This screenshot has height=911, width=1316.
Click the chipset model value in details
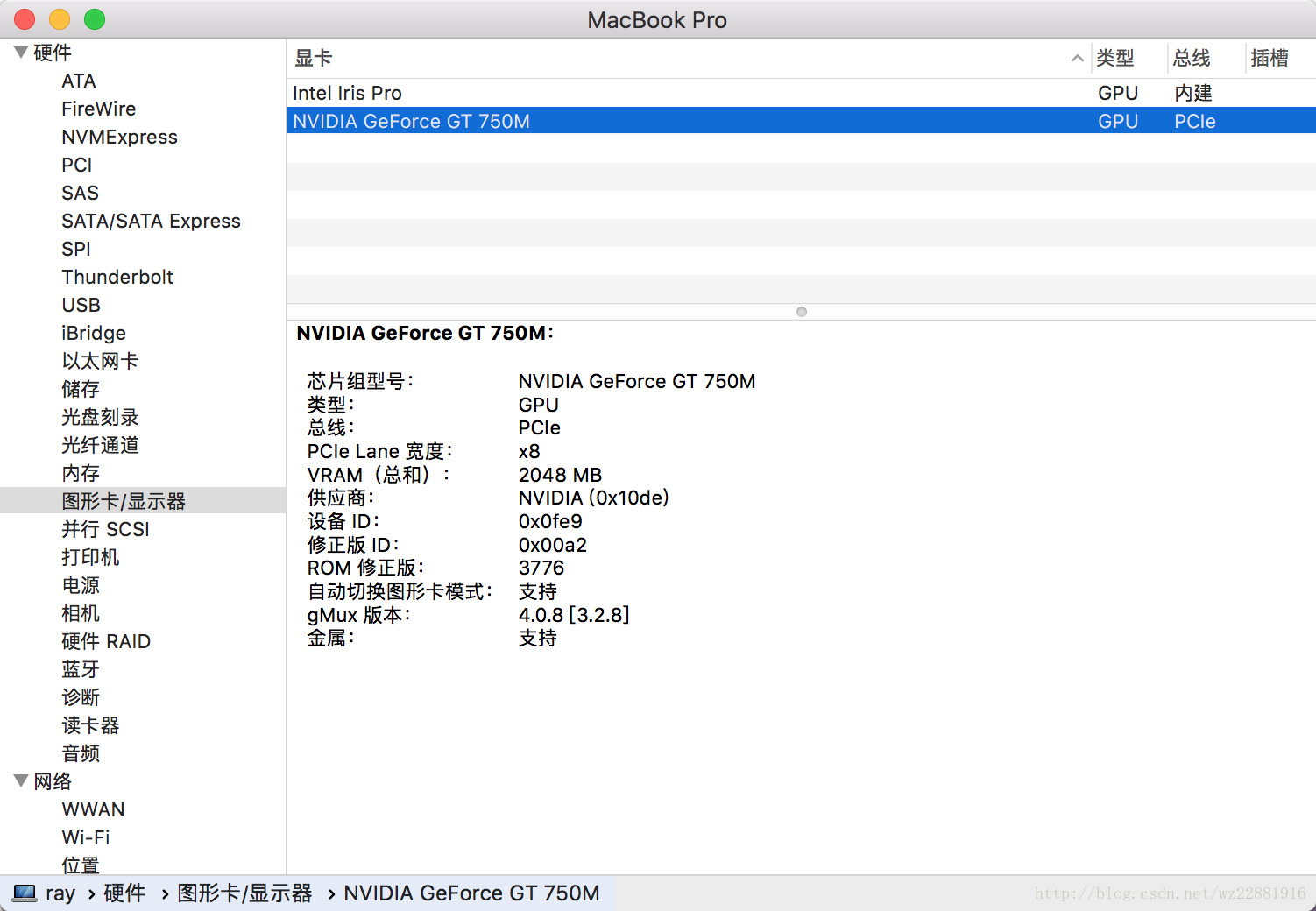[x=637, y=381]
